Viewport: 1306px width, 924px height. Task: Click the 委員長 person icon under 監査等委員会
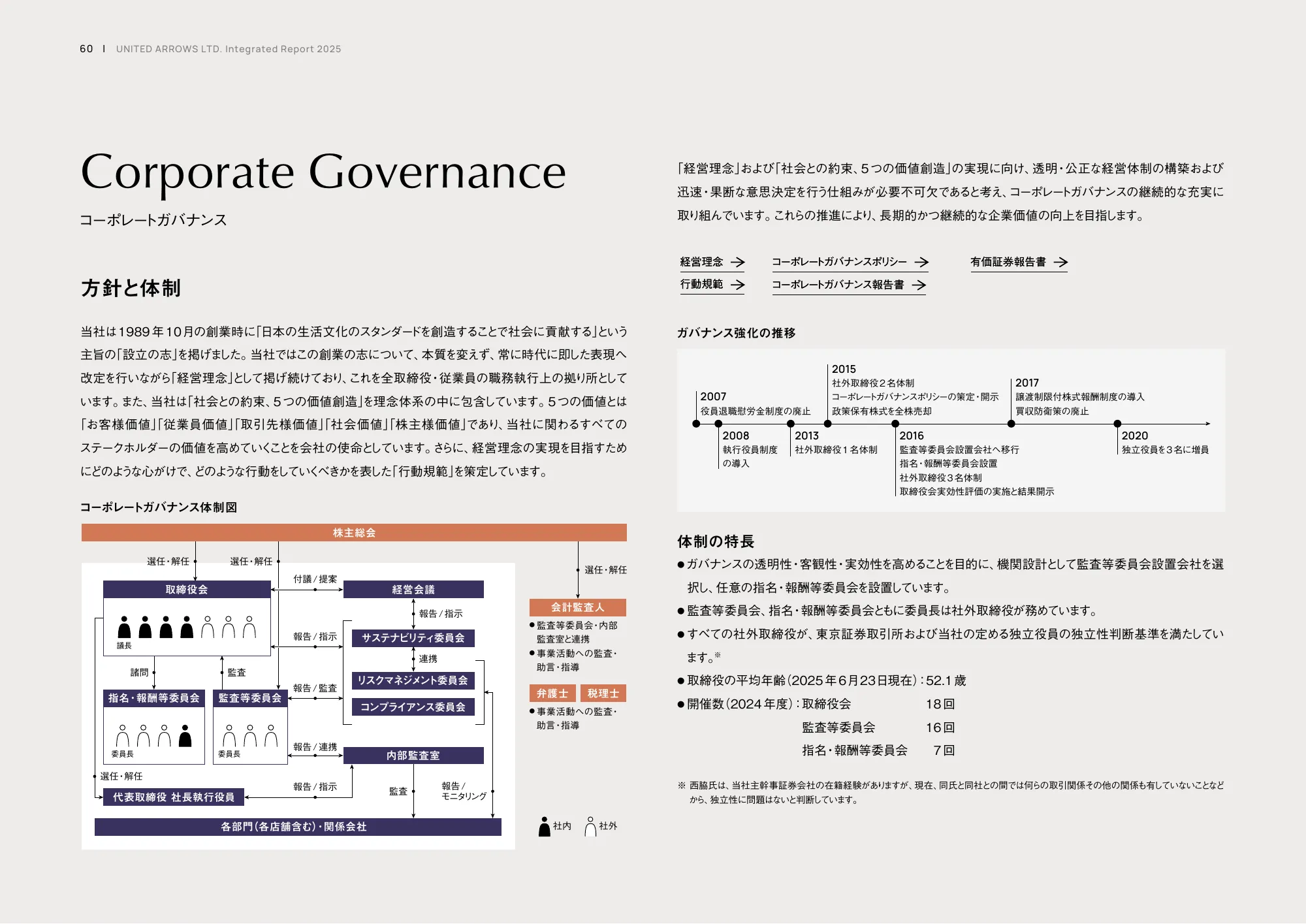228,736
